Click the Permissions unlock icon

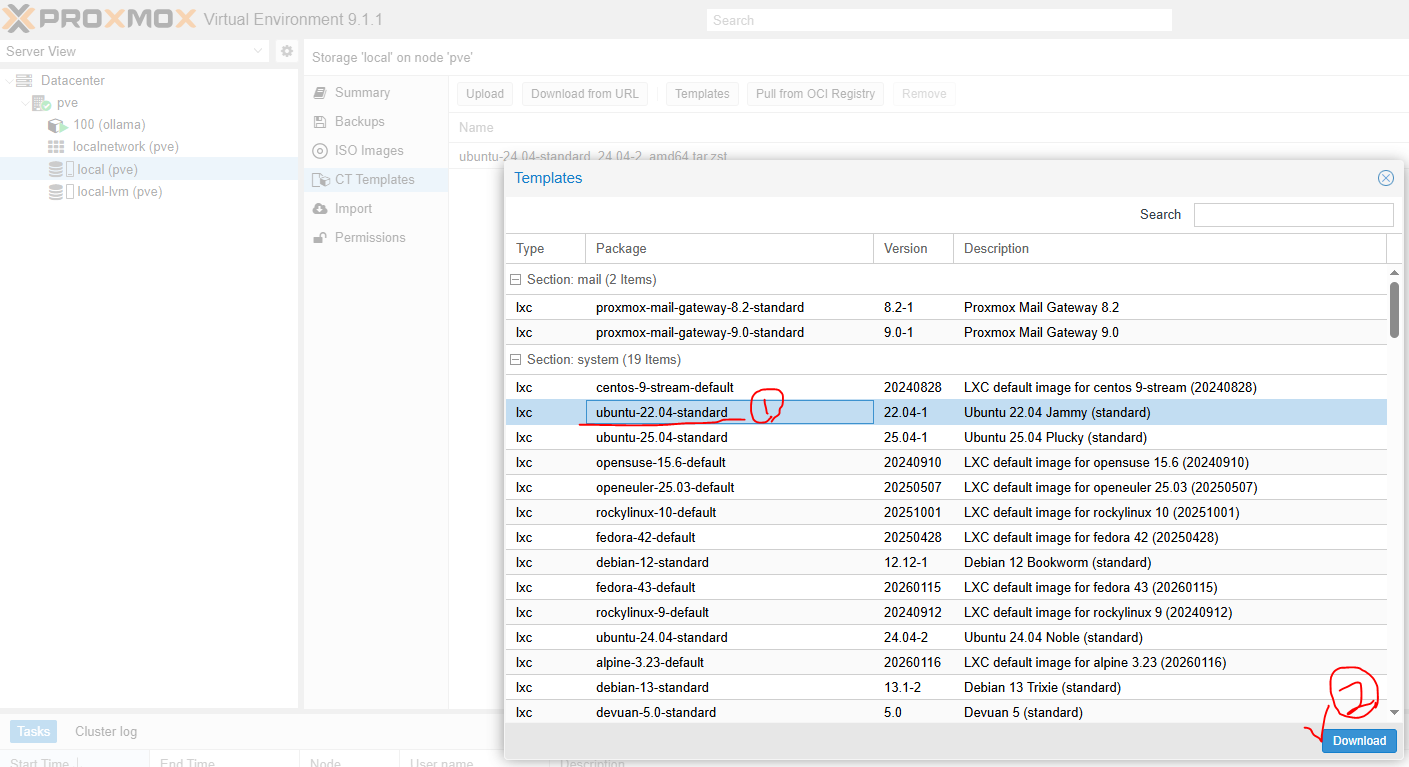(x=320, y=237)
